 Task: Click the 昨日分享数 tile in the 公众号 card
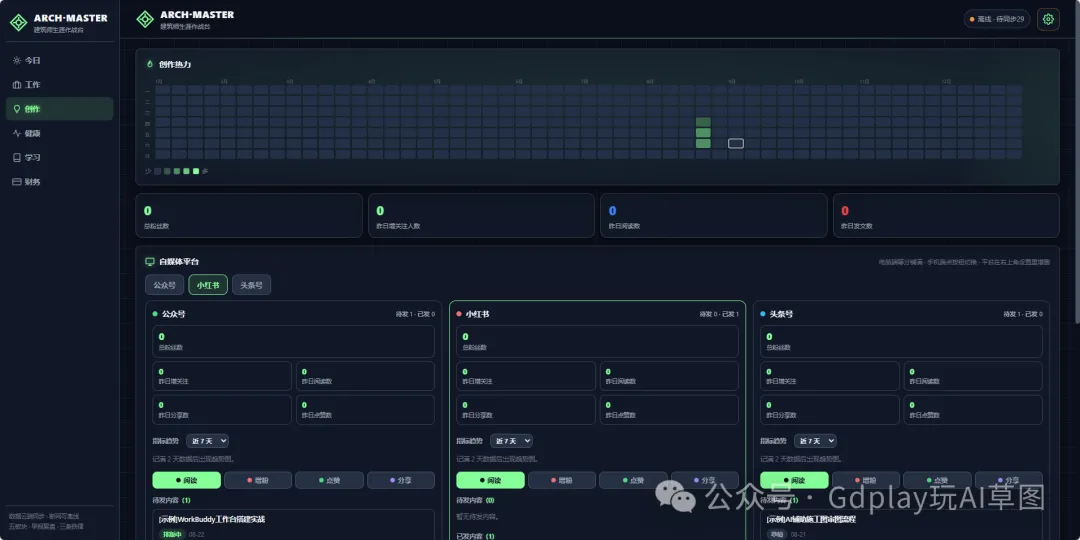(x=222, y=410)
